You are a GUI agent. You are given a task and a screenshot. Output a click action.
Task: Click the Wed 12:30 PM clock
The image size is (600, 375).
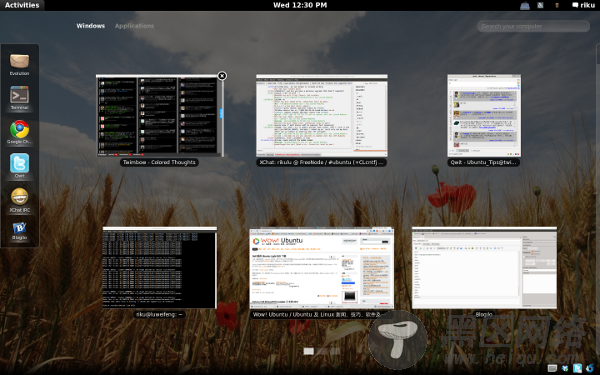coord(300,5)
